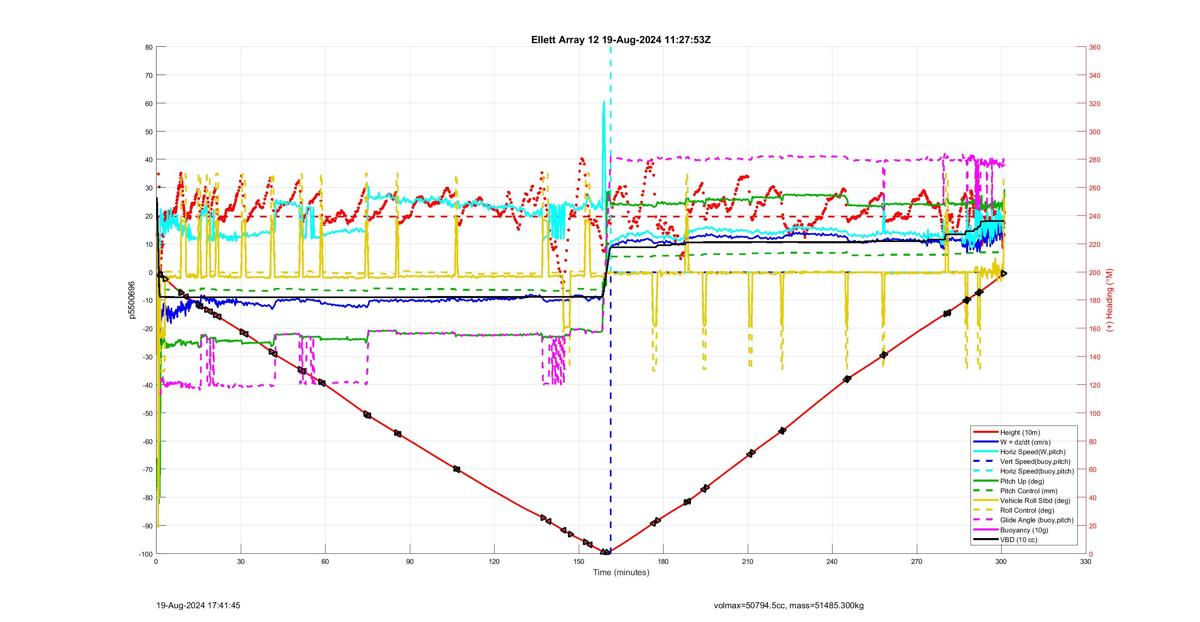Click legend entry 'Pitch Up (deg)'
The image size is (1200, 622).
coord(1023,481)
